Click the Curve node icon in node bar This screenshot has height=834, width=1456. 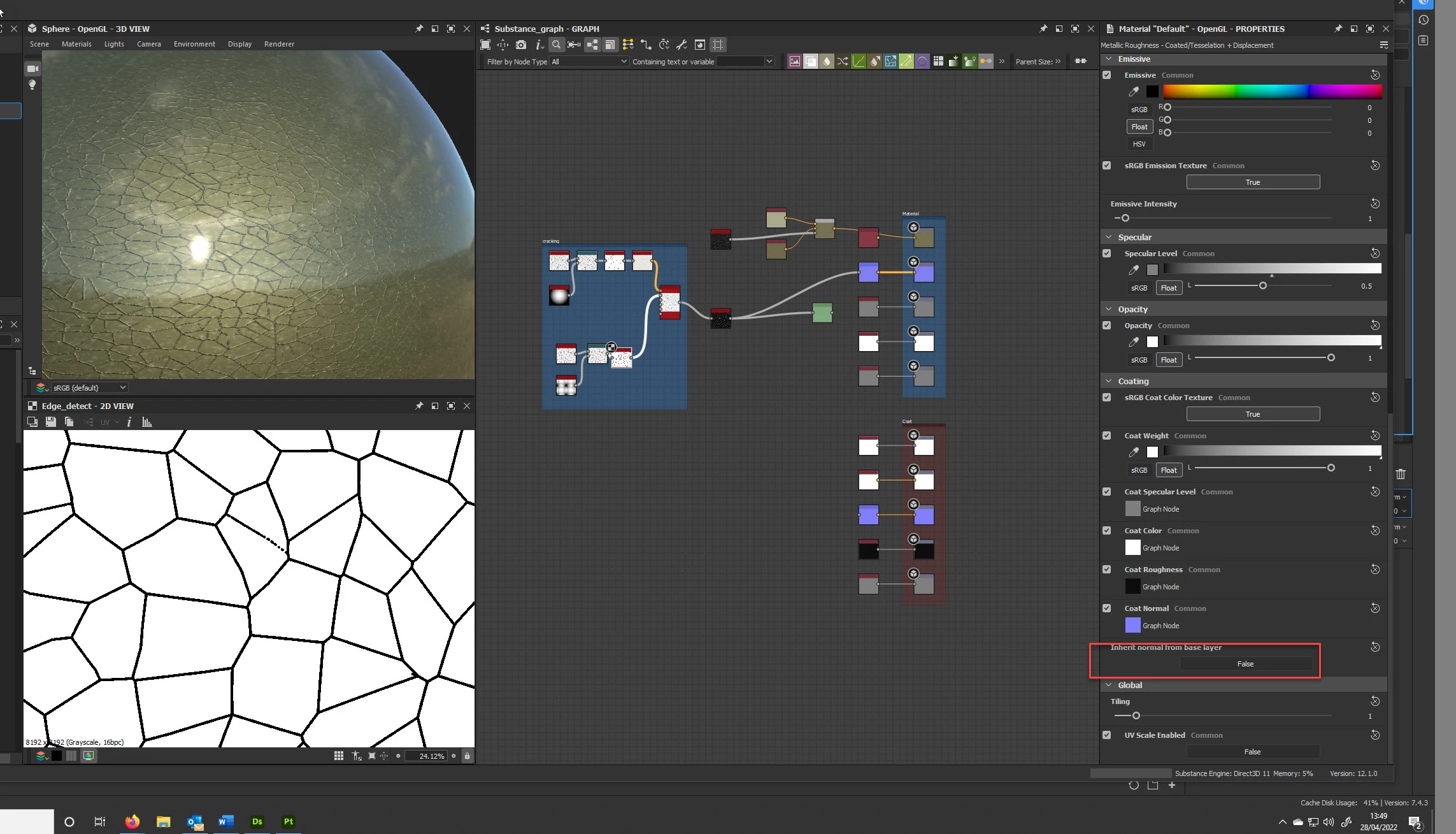click(x=859, y=62)
